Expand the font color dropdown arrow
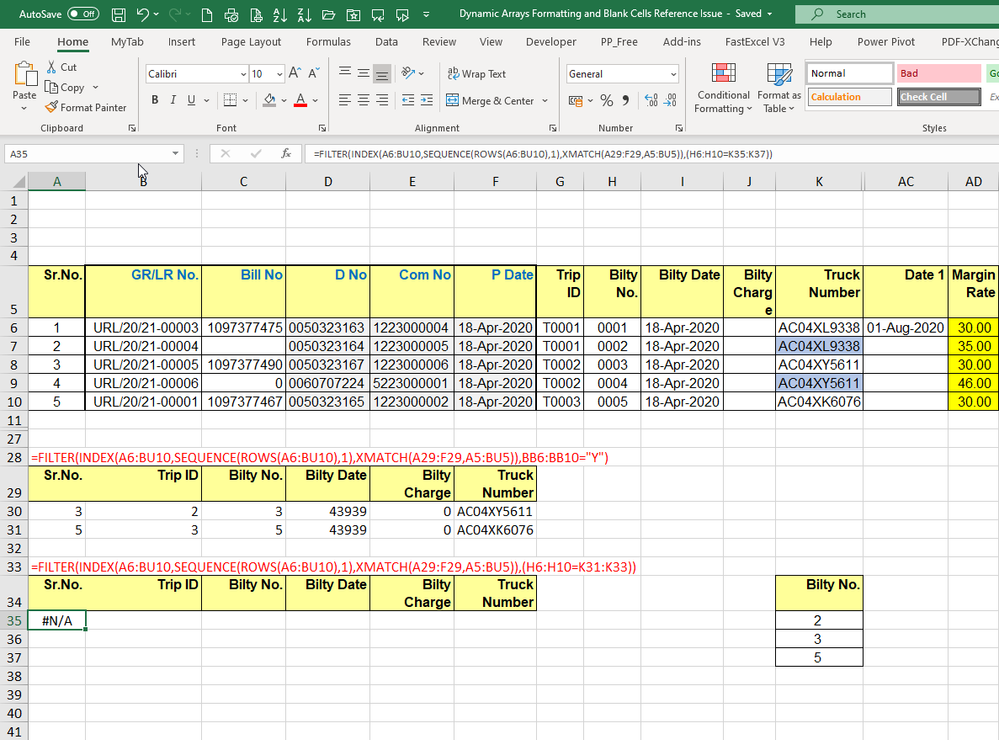Viewport: 999px width, 740px height. (315, 100)
